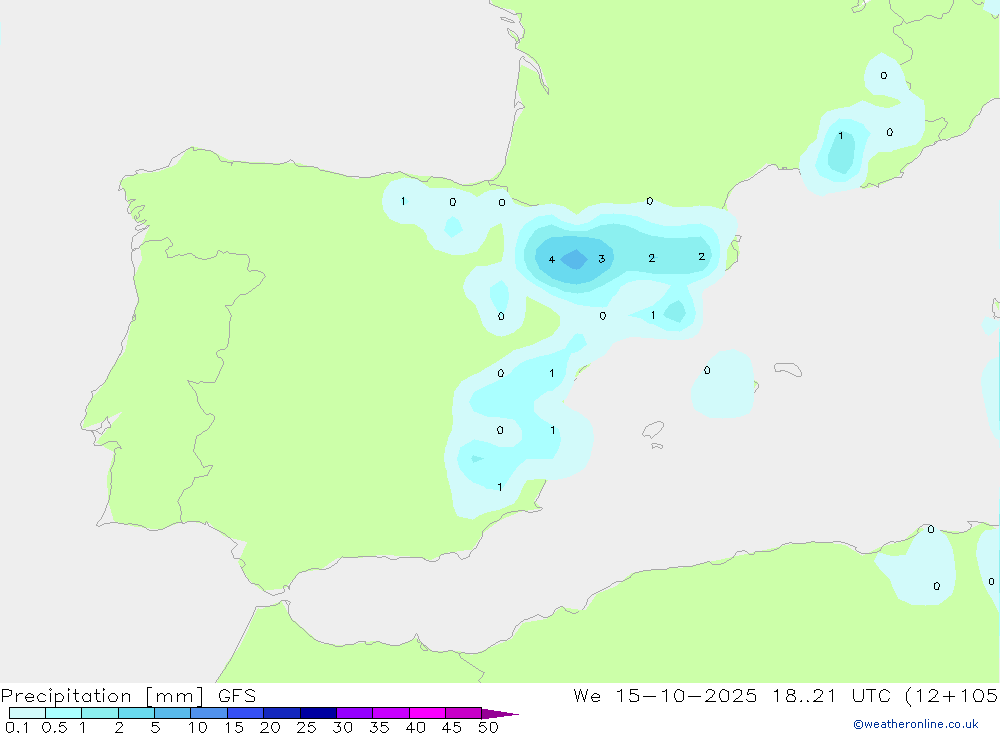Image resolution: width=1000 pixels, height=733 pixels.
Task: Click the legend label "50"
Action: click(x=488, y=727)
